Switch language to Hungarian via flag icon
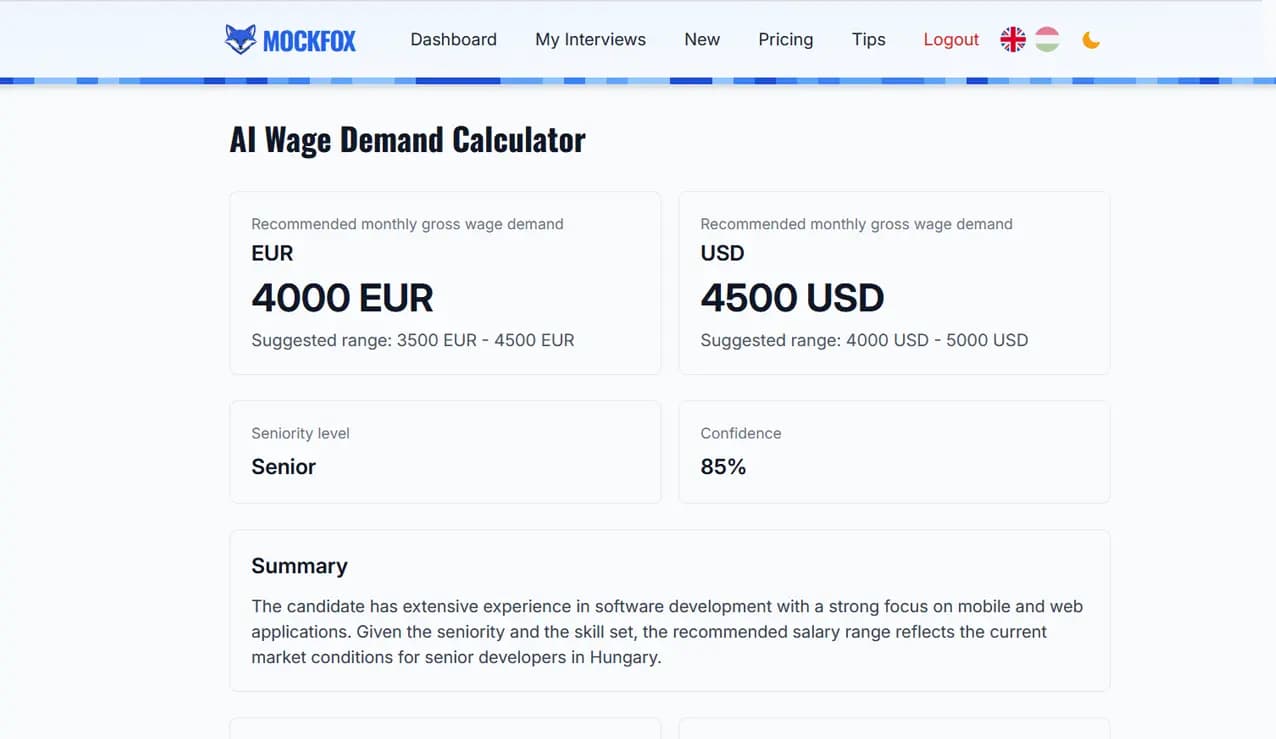This screenshot has width=1276, height=739. point(1047,40)
